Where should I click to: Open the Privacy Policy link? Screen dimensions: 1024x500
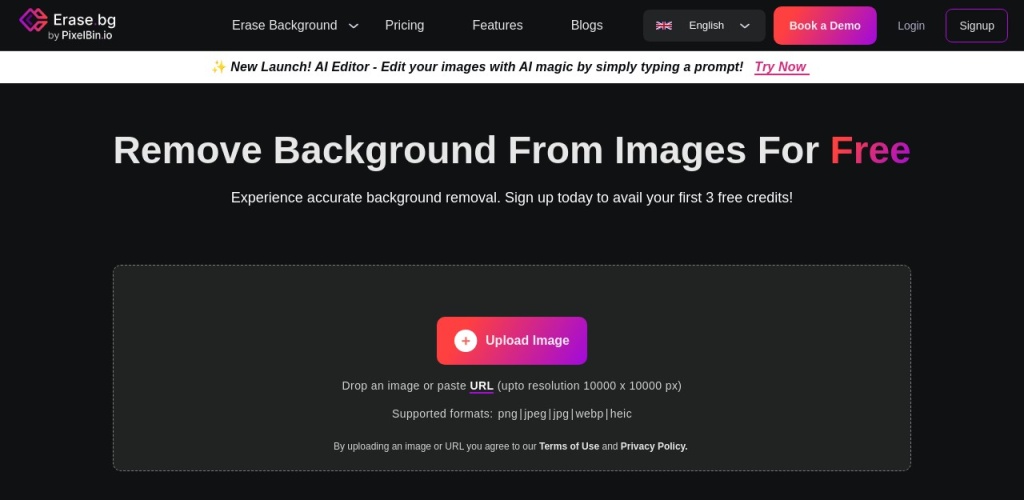[654, 447]
